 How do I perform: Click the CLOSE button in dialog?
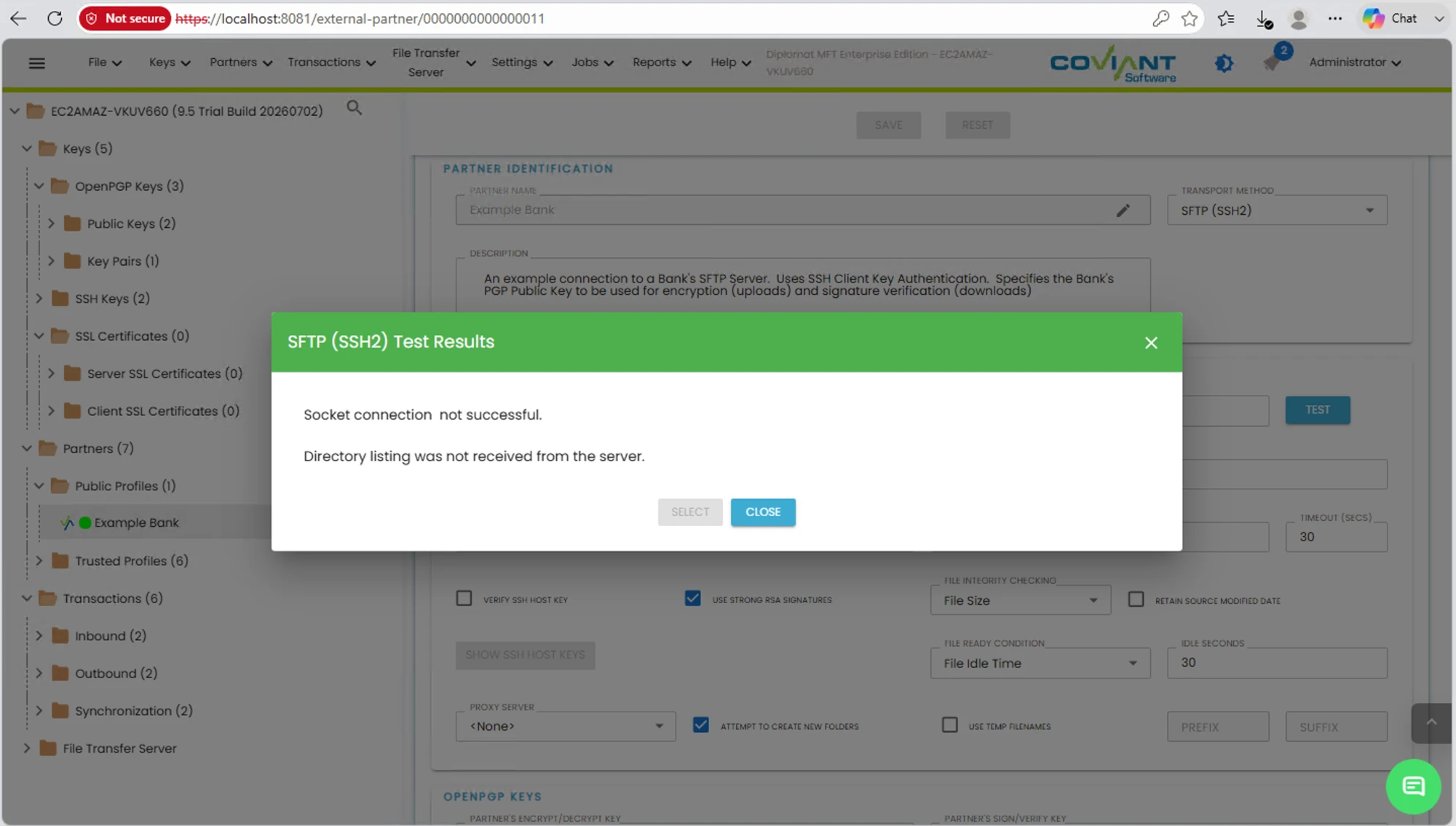763,512
